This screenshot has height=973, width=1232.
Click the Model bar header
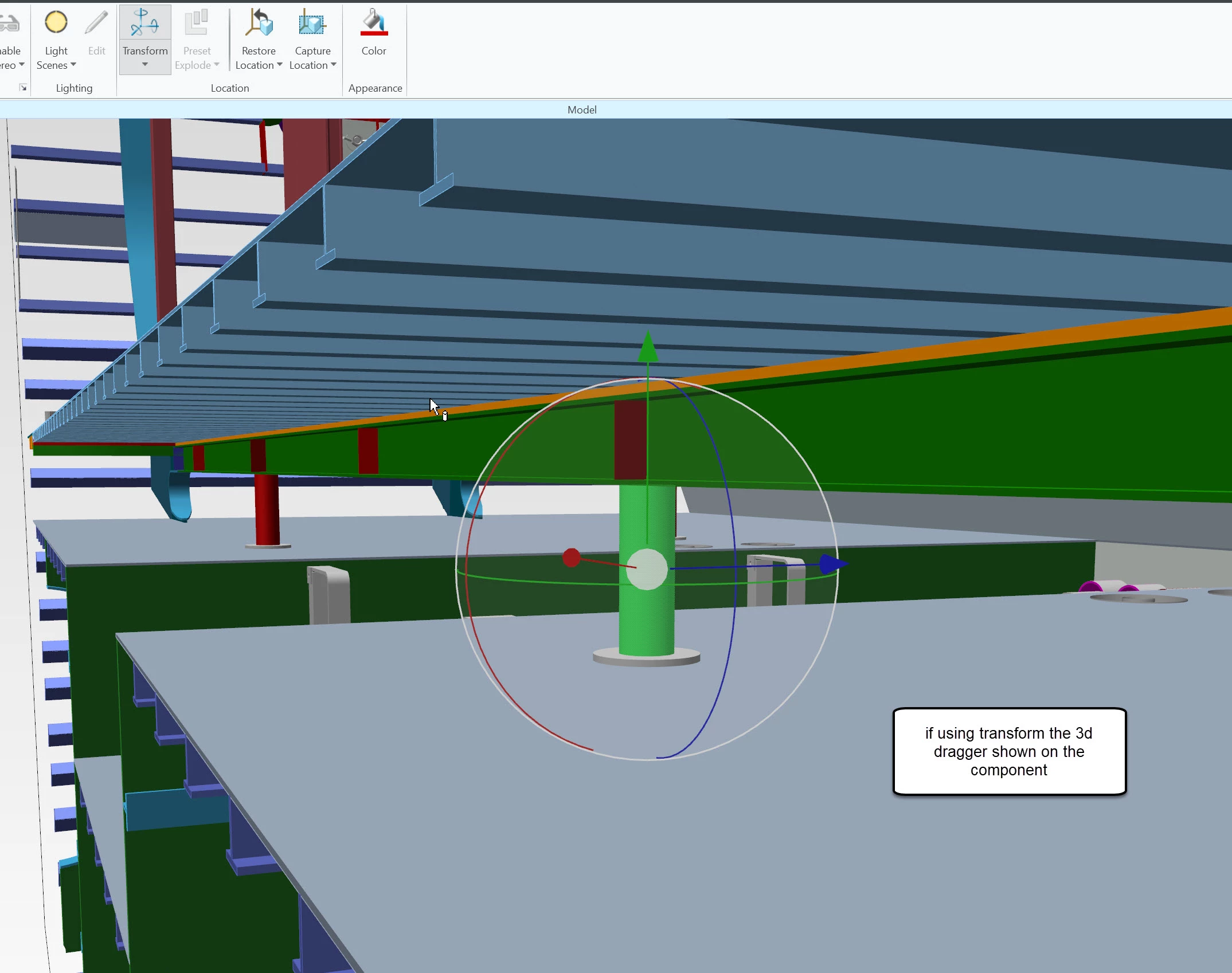click(581, 109)
